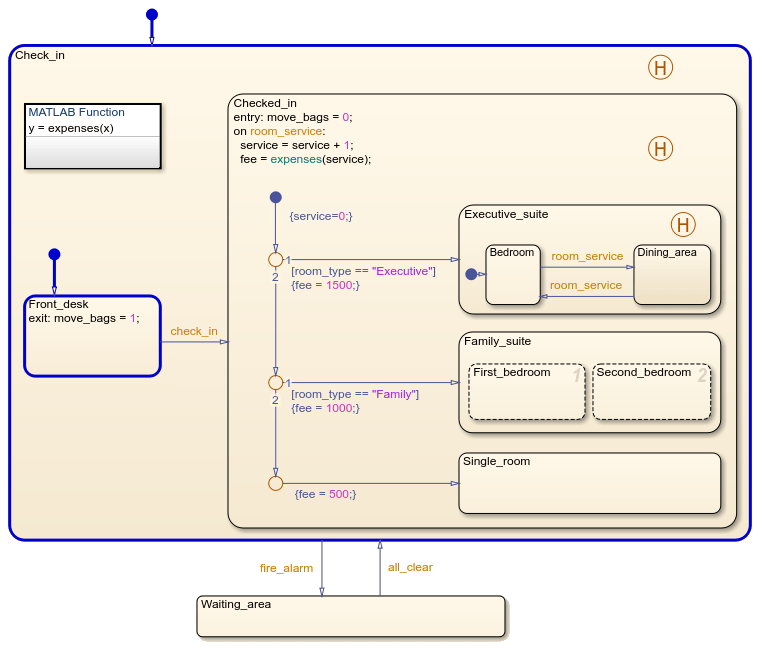This screenshot has height=650, width=762.
Task: Click the Bedroom substate
Action: click(x=512, y=280)
